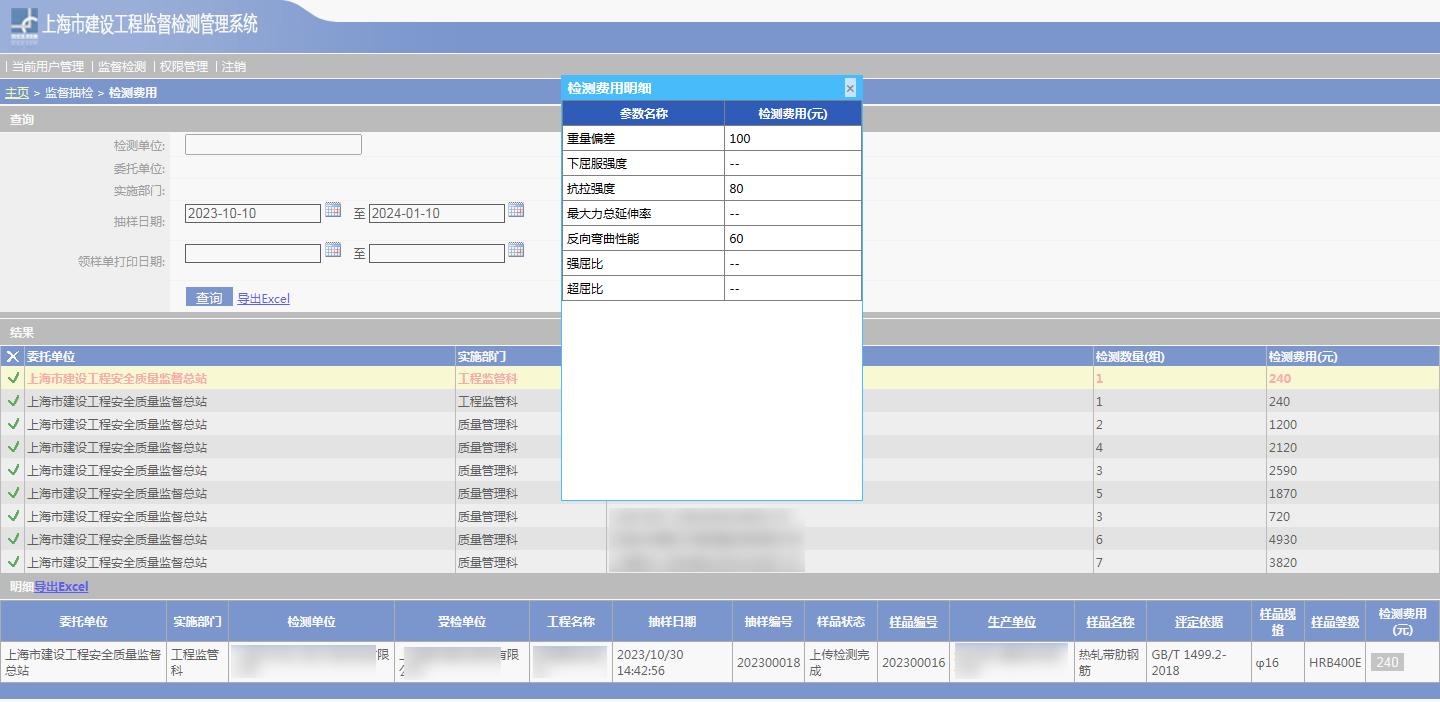This screenshot has height=702, width=1440.
Task: Toggle checkmark on row with fee 3820
Action: [13, 562]
